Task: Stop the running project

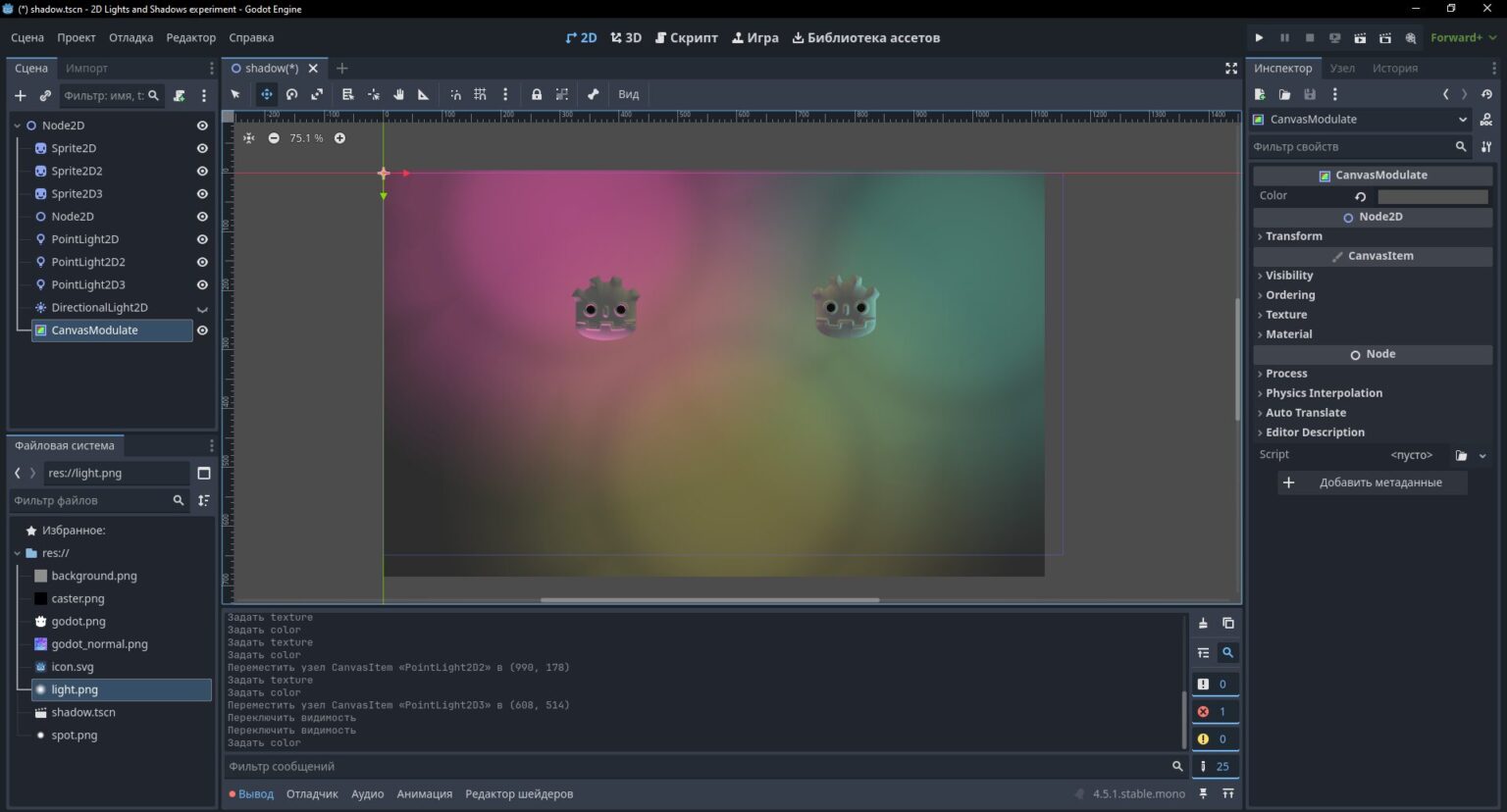Action: point(1310,37)
